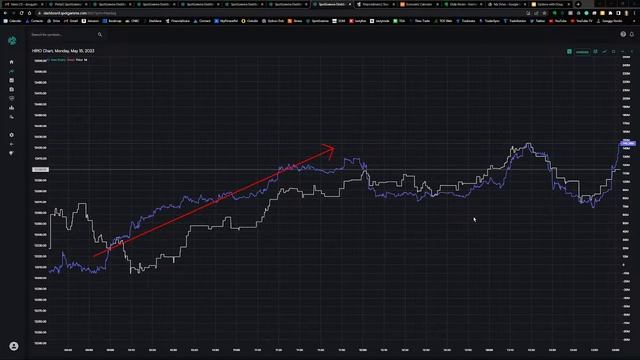Click the back arrow icon in the sidebar

11,144
